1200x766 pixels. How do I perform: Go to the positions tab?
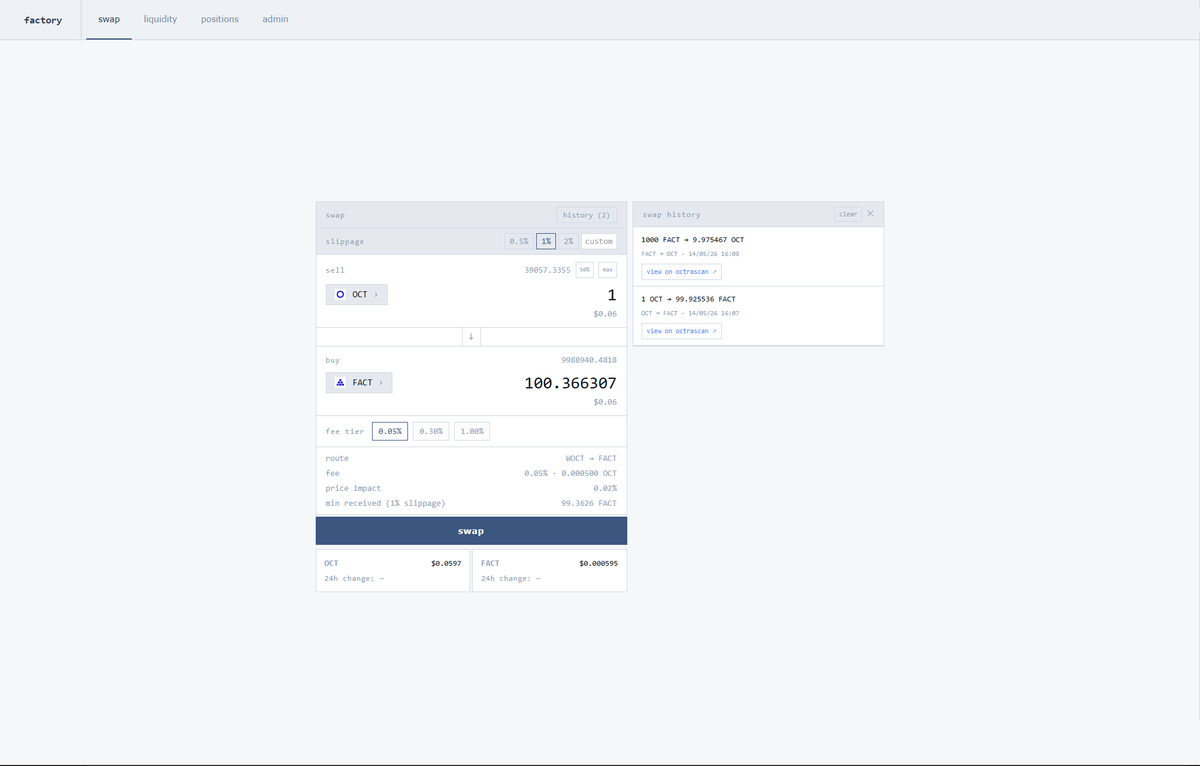(x=220, y=20)
